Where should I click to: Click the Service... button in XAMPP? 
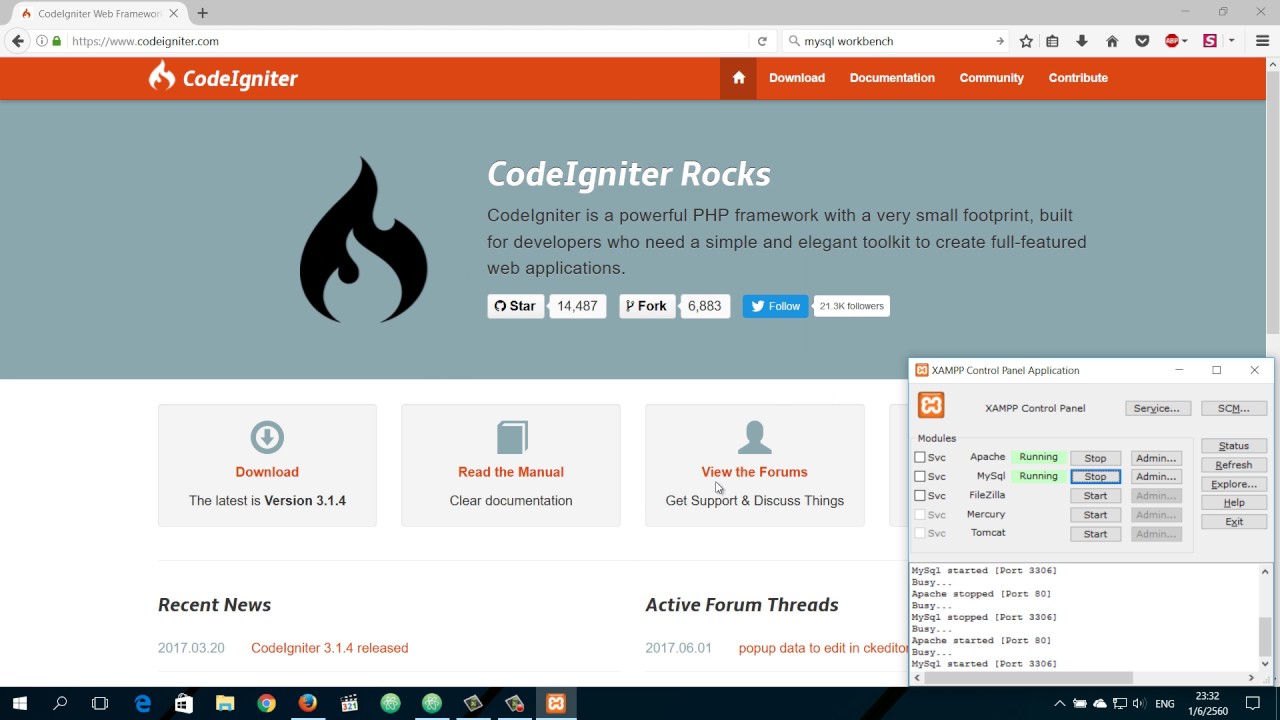[1156, 408]
